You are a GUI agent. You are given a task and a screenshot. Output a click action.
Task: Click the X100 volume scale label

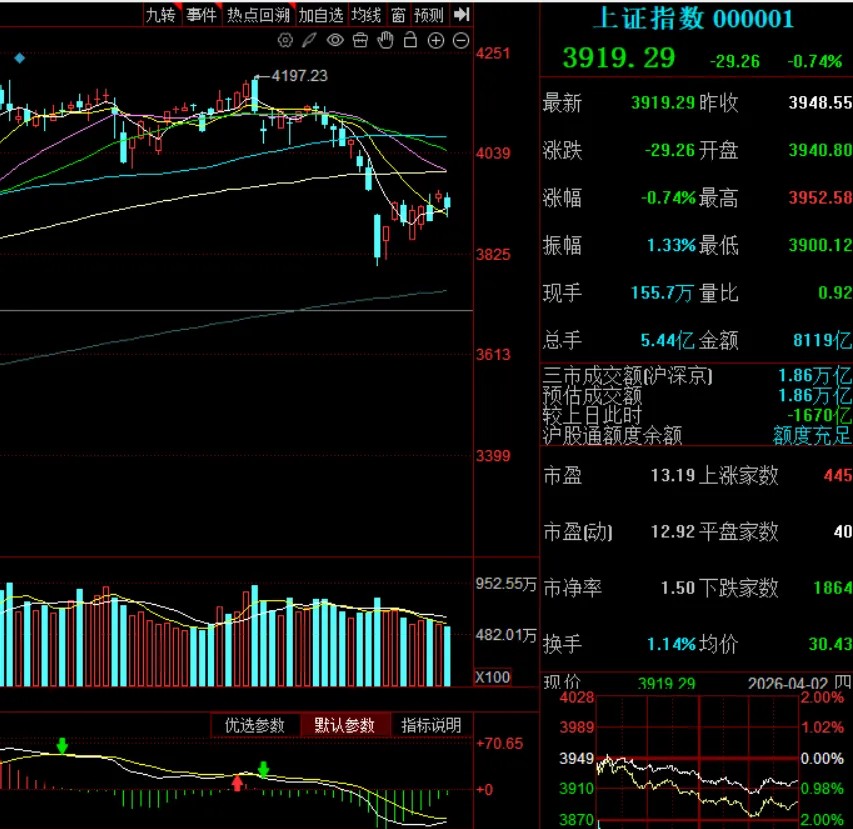(x=493, y=677)
